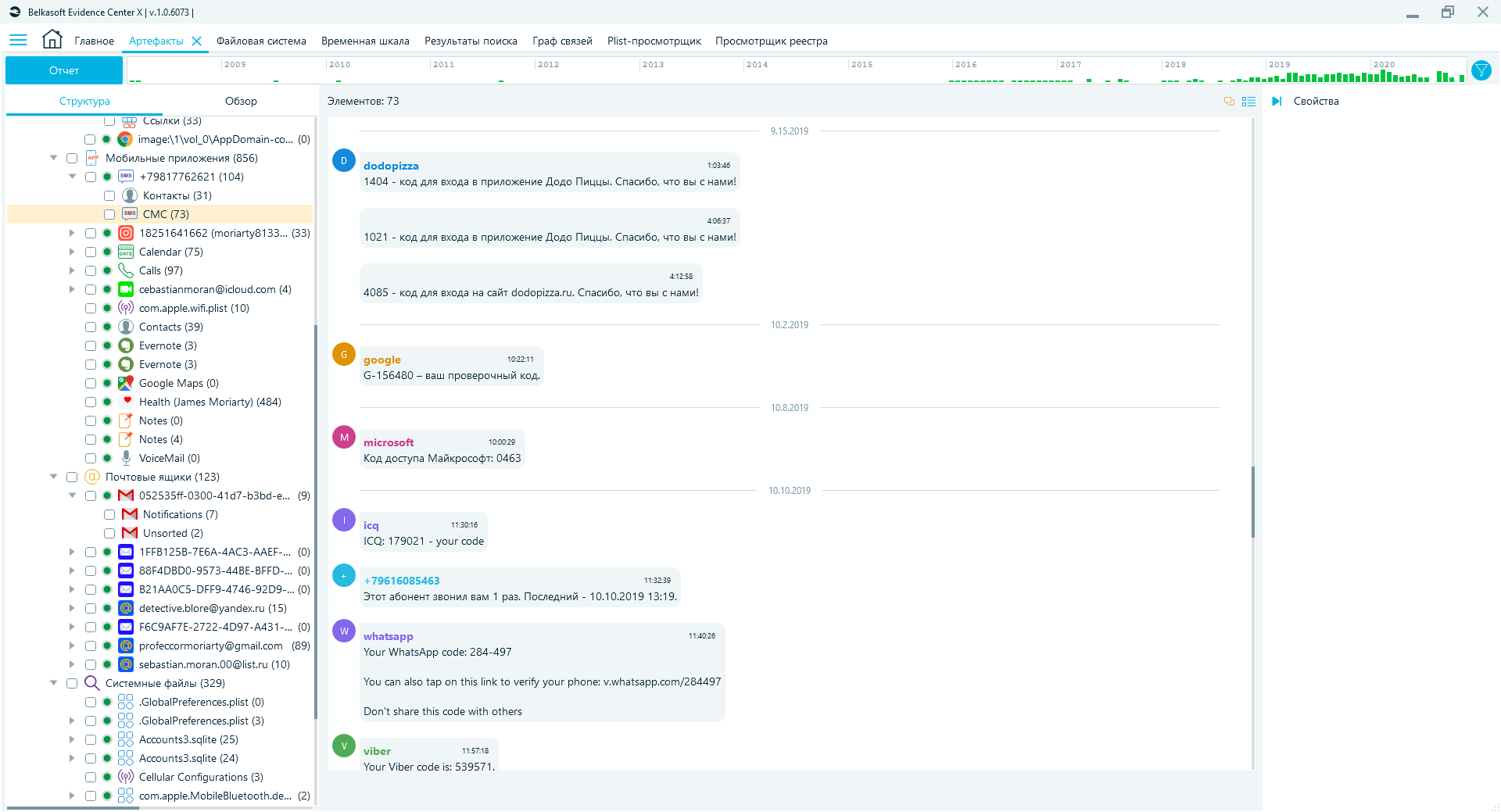Click the microsoft sender avatar
1501x812 pixels.
pyautogui.click(x=344, y=437)
